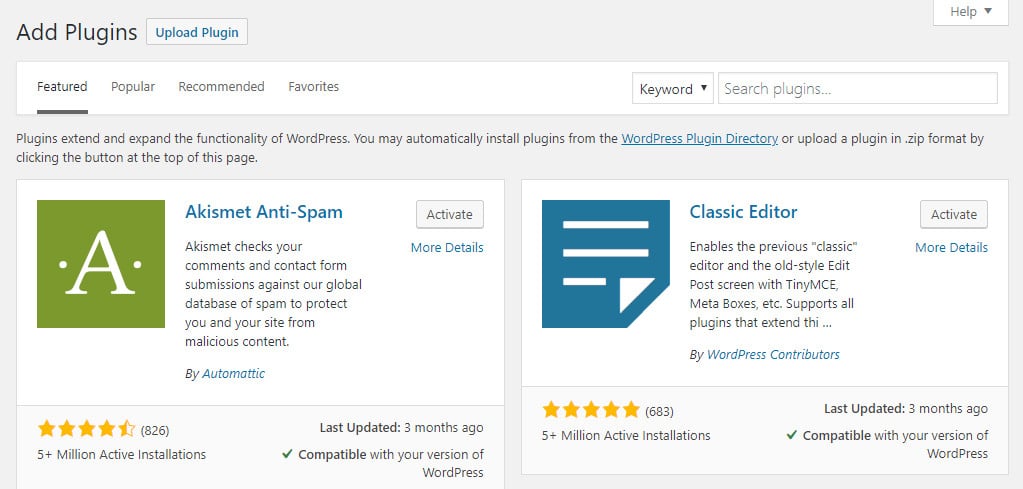Open the Akismet Anti-Spam title link
1023x489 pixels.
[x=264, y=212]
